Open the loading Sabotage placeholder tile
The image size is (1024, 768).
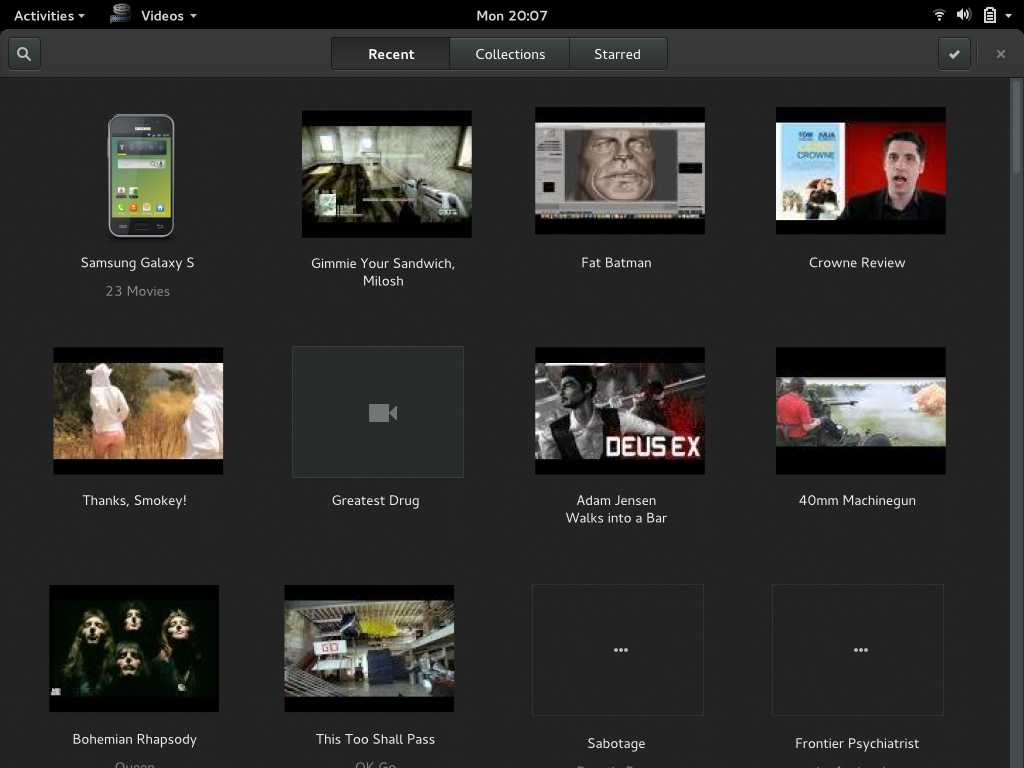[x=618, y=650]
